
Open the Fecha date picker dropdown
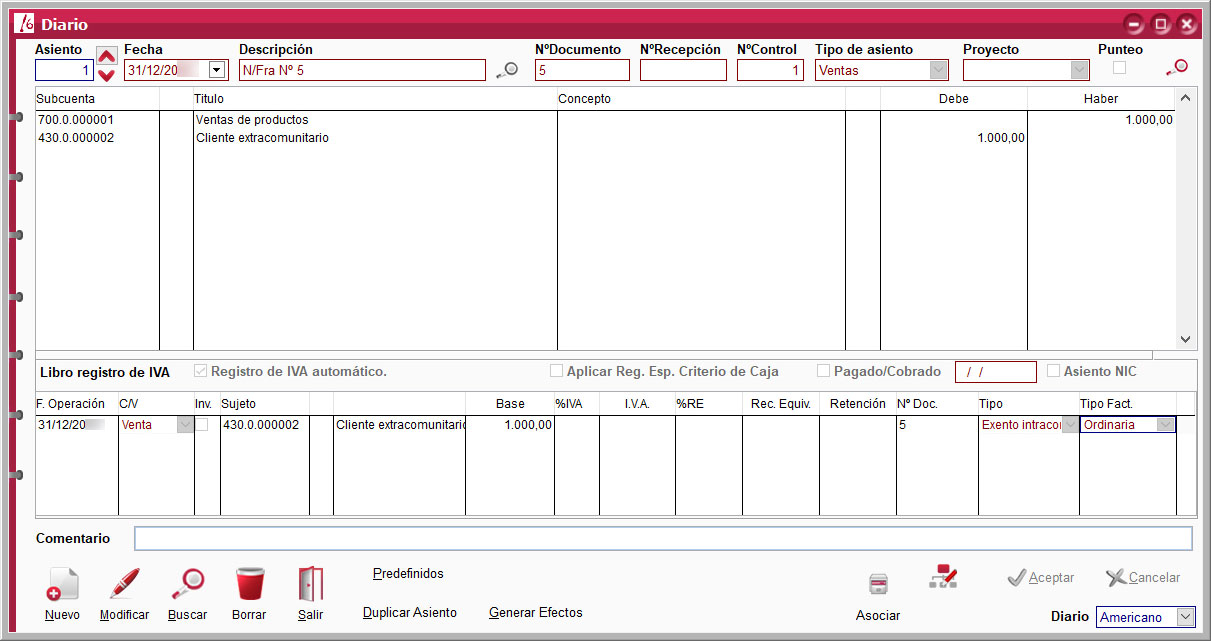click(x=217, y=70)
